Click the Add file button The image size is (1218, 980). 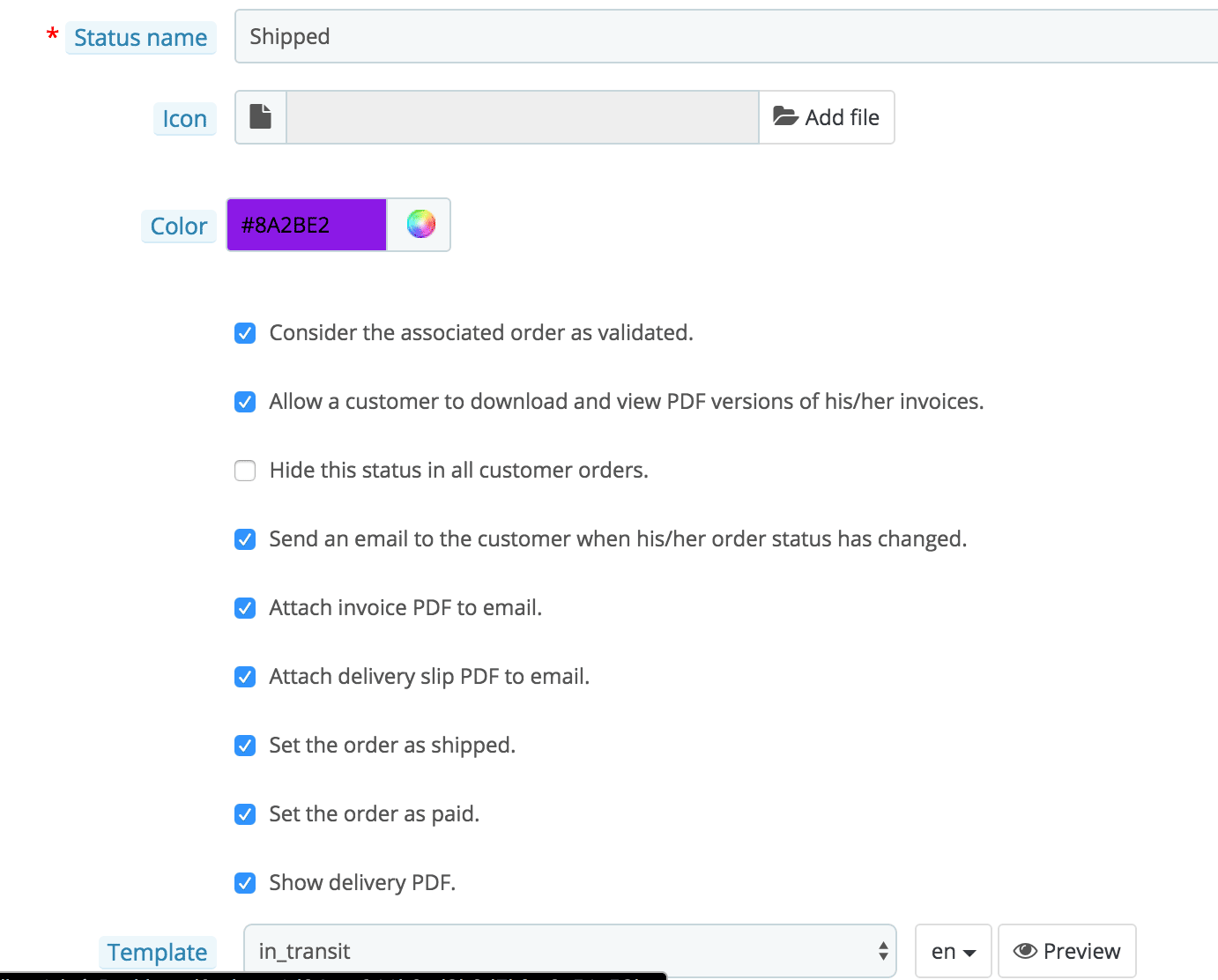(x=827, y=117)
